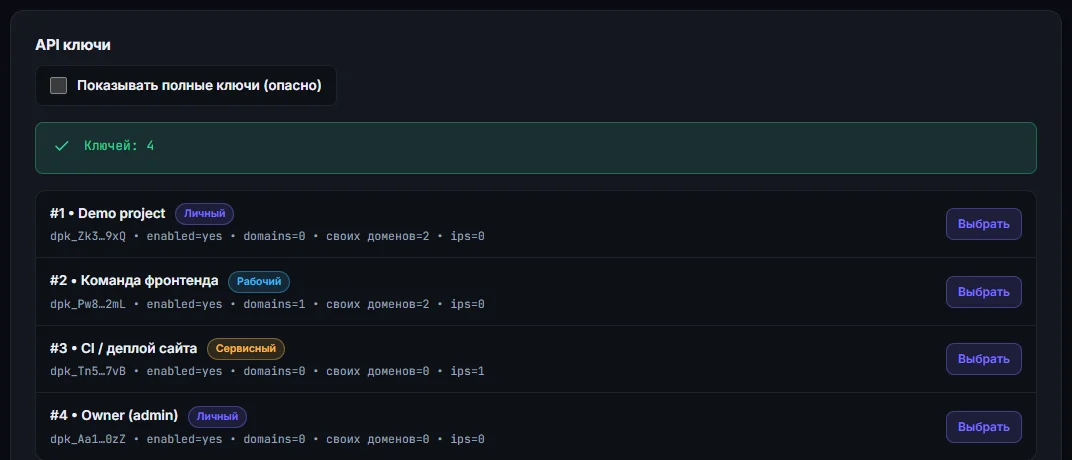
Task: Open the '#1 • Demo project' title
Action: click(x=107, y=213)
